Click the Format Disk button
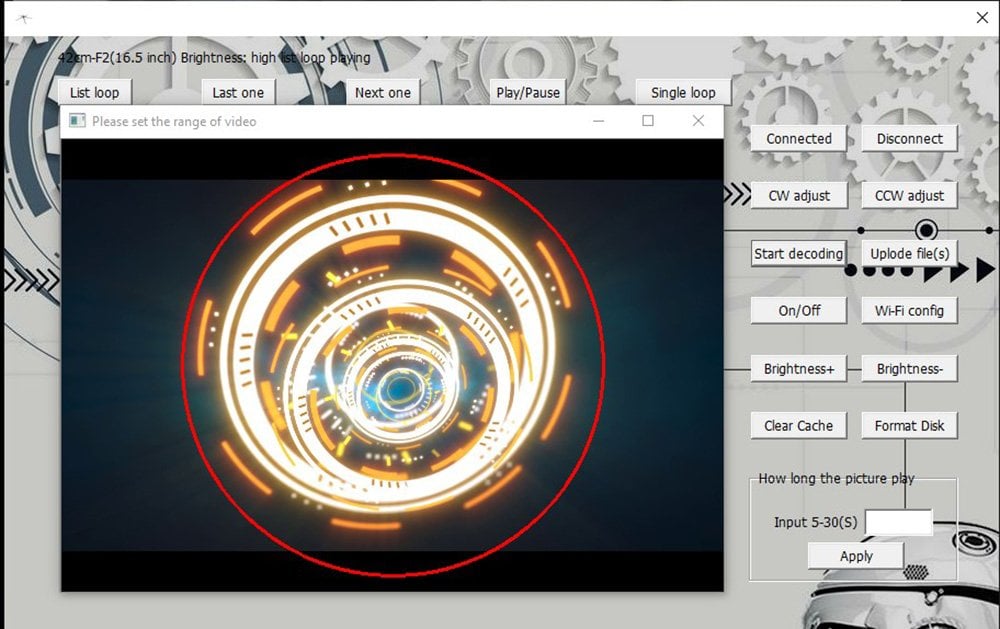Viewport: 1000px width, 629px height. 909,426
